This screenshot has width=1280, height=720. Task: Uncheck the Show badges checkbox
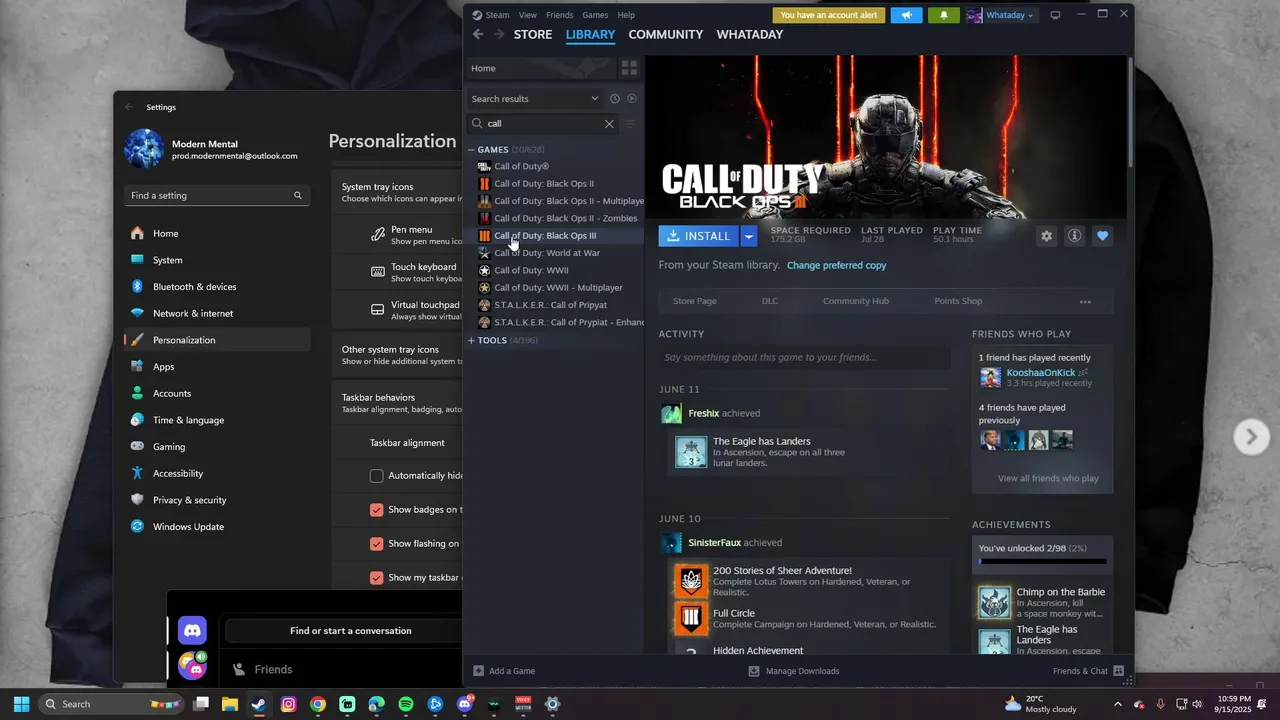tap(376, 510)
